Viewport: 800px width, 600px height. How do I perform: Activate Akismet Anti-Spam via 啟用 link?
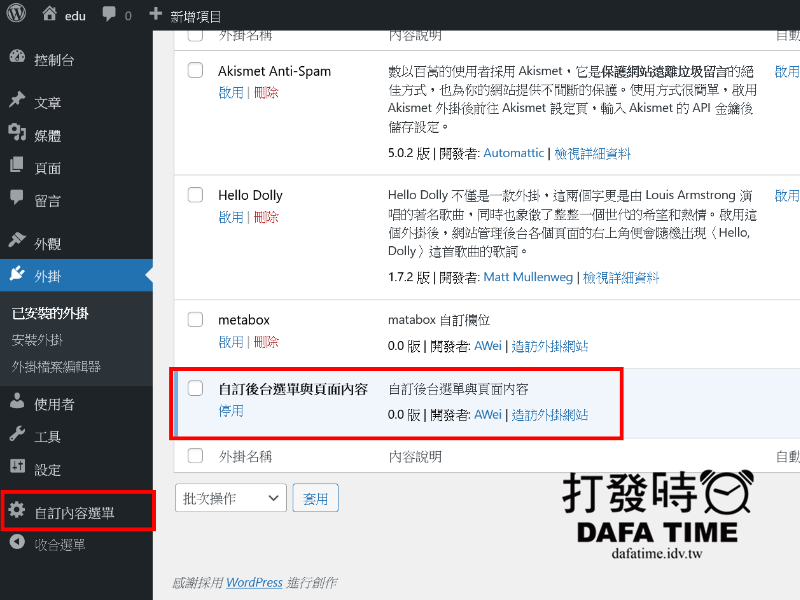[x=231, y=92]
